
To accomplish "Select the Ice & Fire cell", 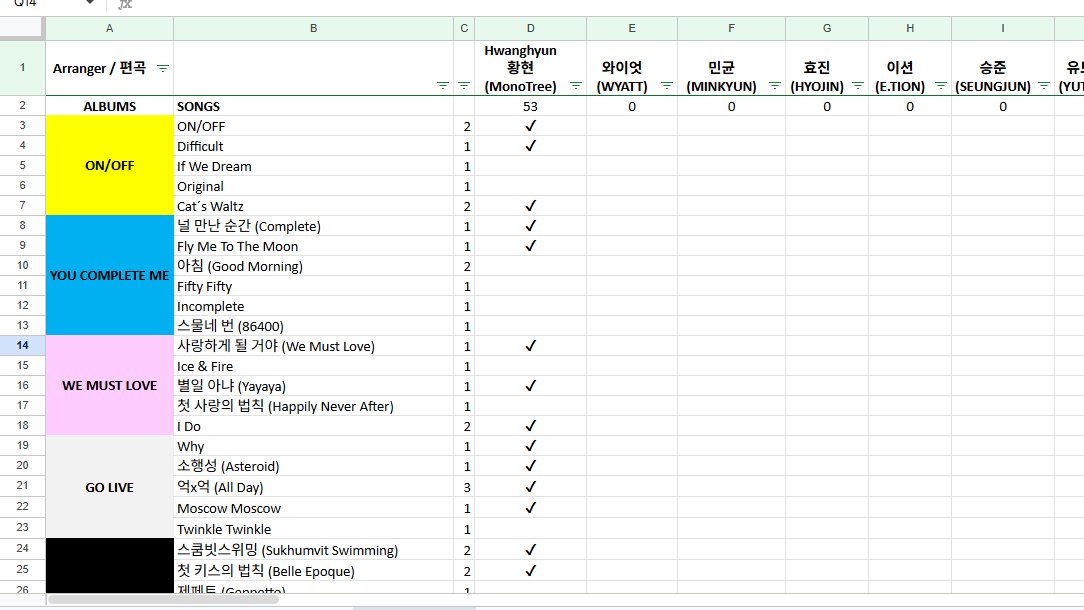I will point(313,367).
